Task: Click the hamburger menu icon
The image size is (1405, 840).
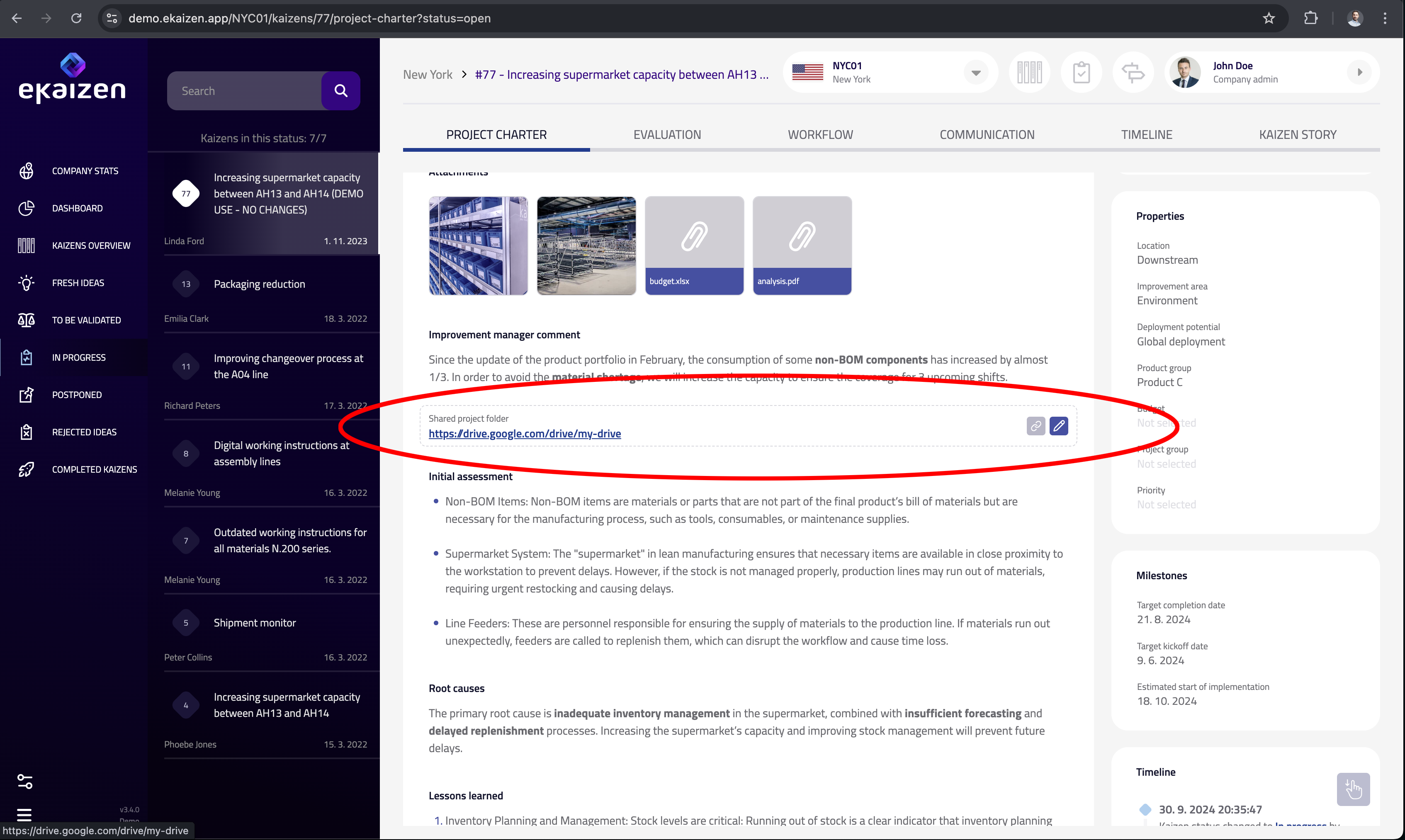Action: (x=24, y=815)
